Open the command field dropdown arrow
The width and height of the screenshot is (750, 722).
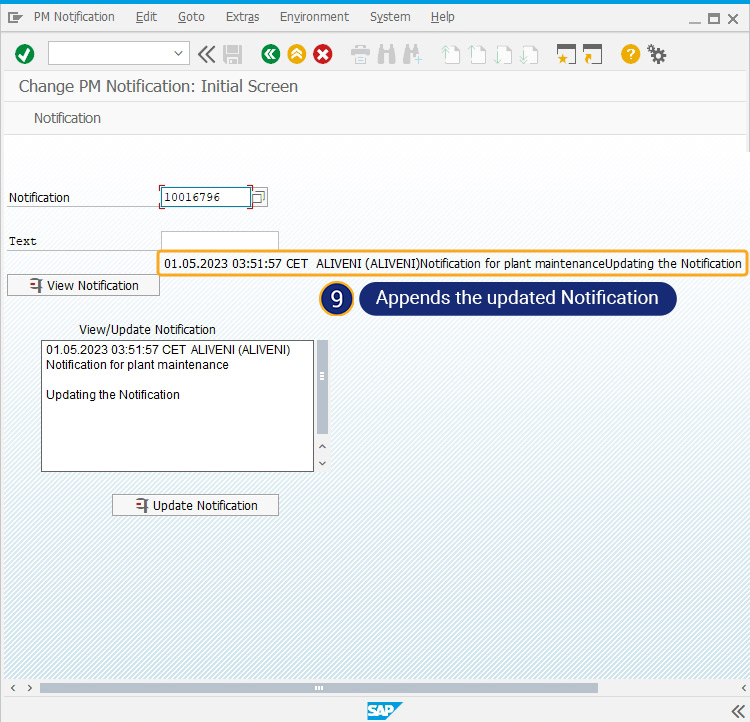pos(178,53)
